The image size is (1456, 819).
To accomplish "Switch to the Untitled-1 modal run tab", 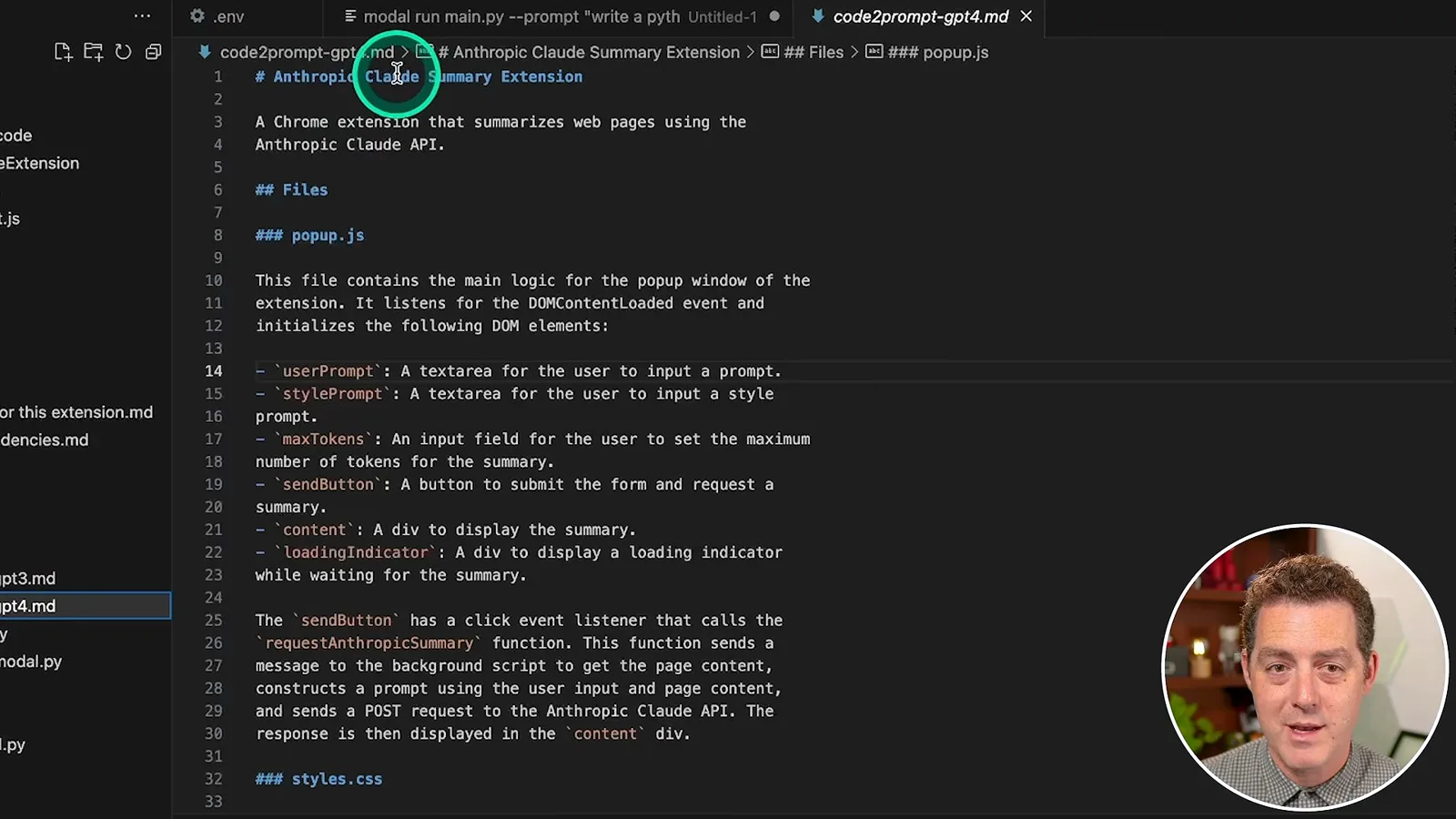I will pos(559,15).
